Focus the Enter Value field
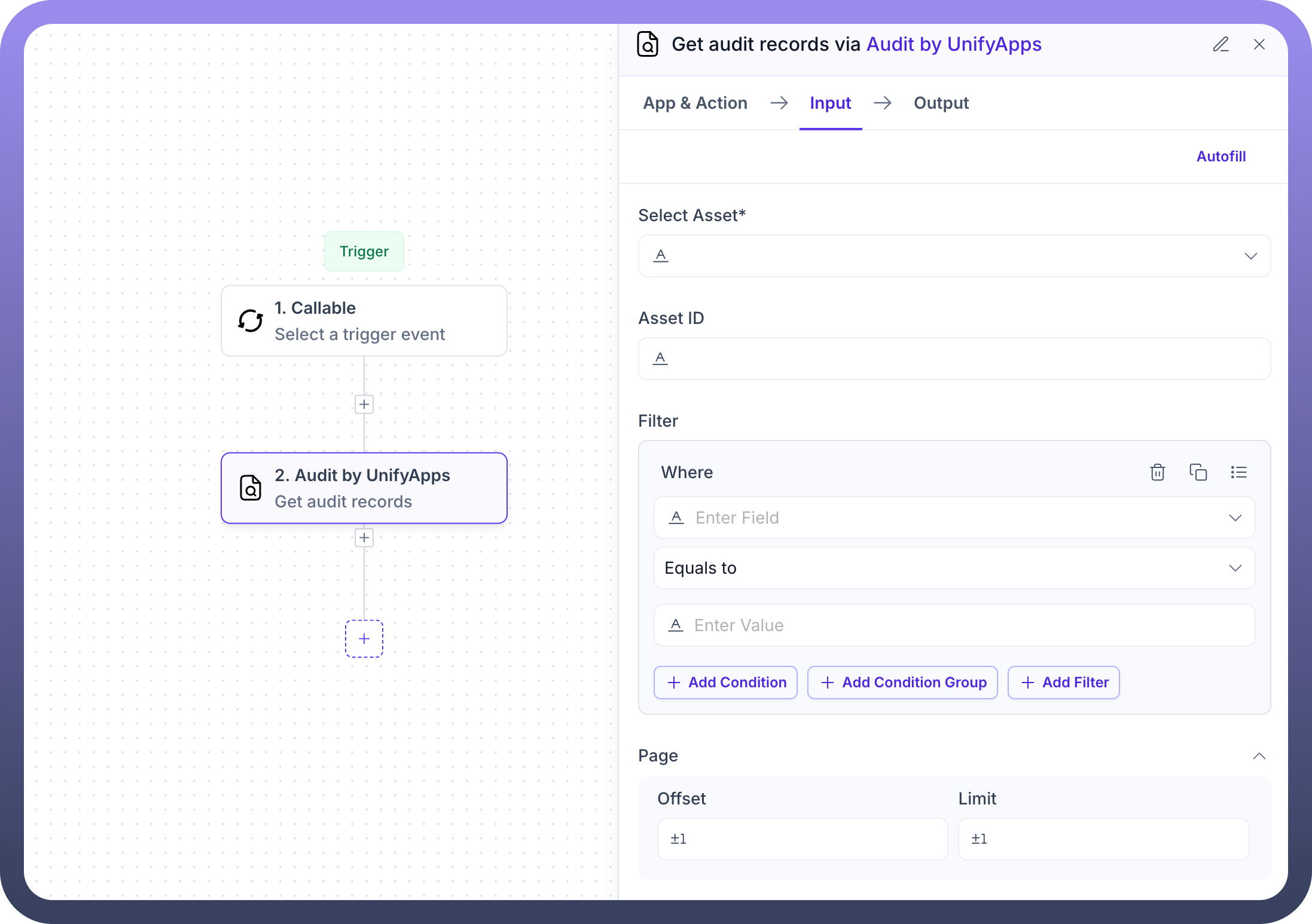Screen dimensions: 1312x924 click(x=954, y=625)
